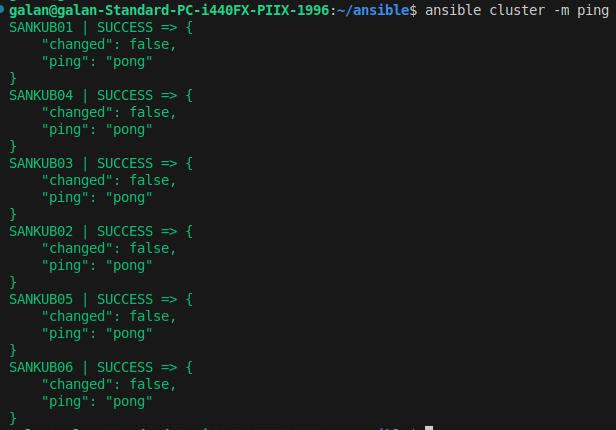
Task: Click the "-m" flag in the command
Action: (x=561, y=10)
